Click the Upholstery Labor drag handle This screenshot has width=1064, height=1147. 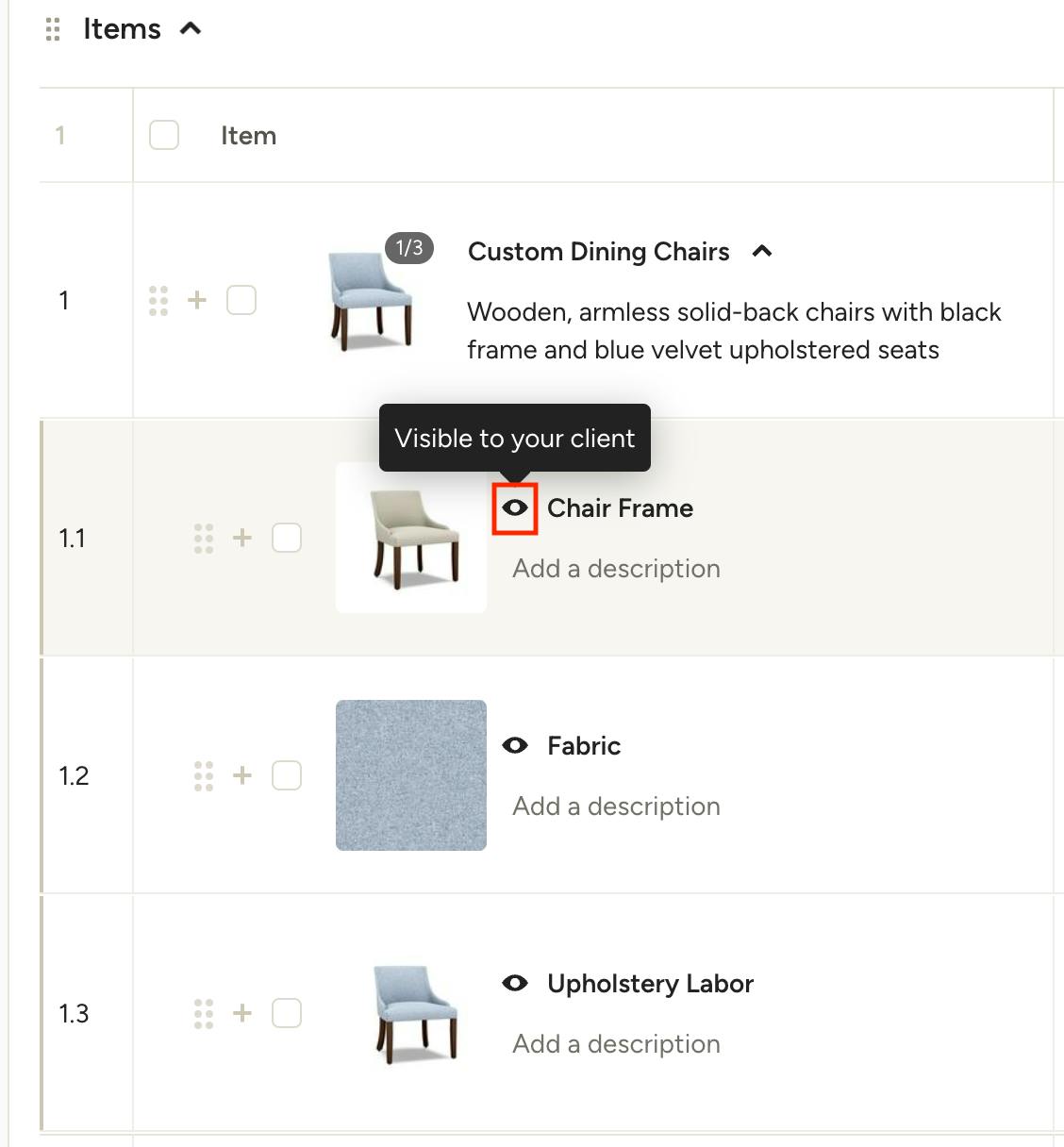[204, 1013]
